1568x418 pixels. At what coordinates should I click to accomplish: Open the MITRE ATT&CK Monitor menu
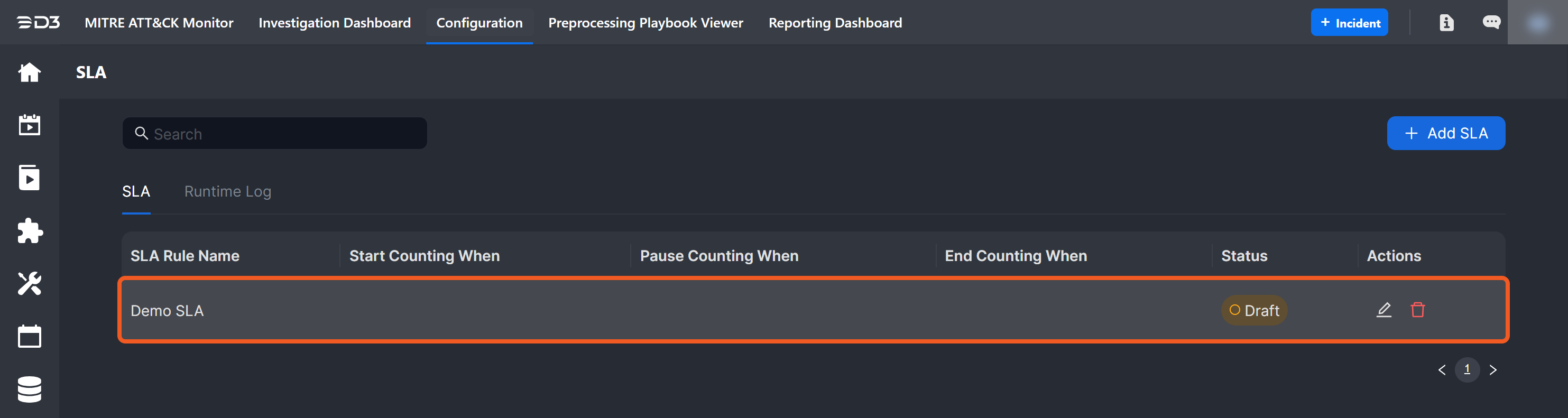click(x=159, y=23)
